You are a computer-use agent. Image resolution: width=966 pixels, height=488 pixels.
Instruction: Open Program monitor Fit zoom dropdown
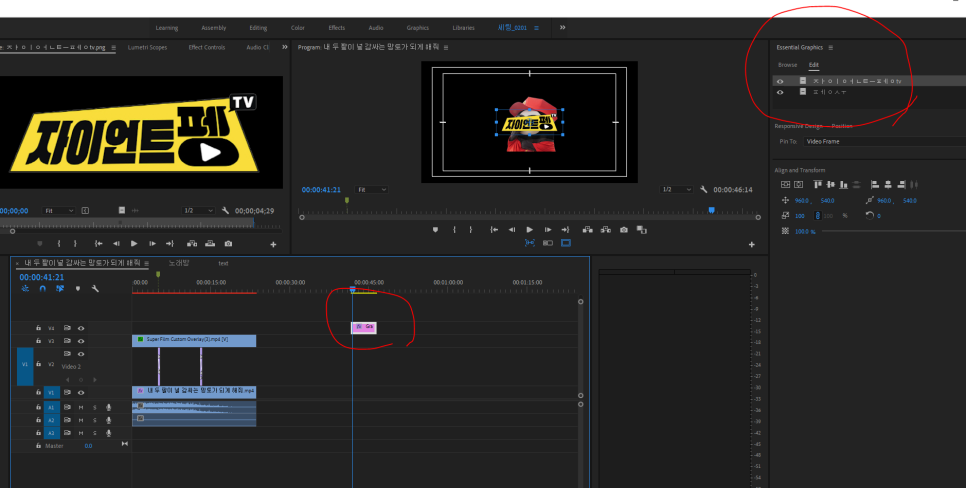pos(371,190)
